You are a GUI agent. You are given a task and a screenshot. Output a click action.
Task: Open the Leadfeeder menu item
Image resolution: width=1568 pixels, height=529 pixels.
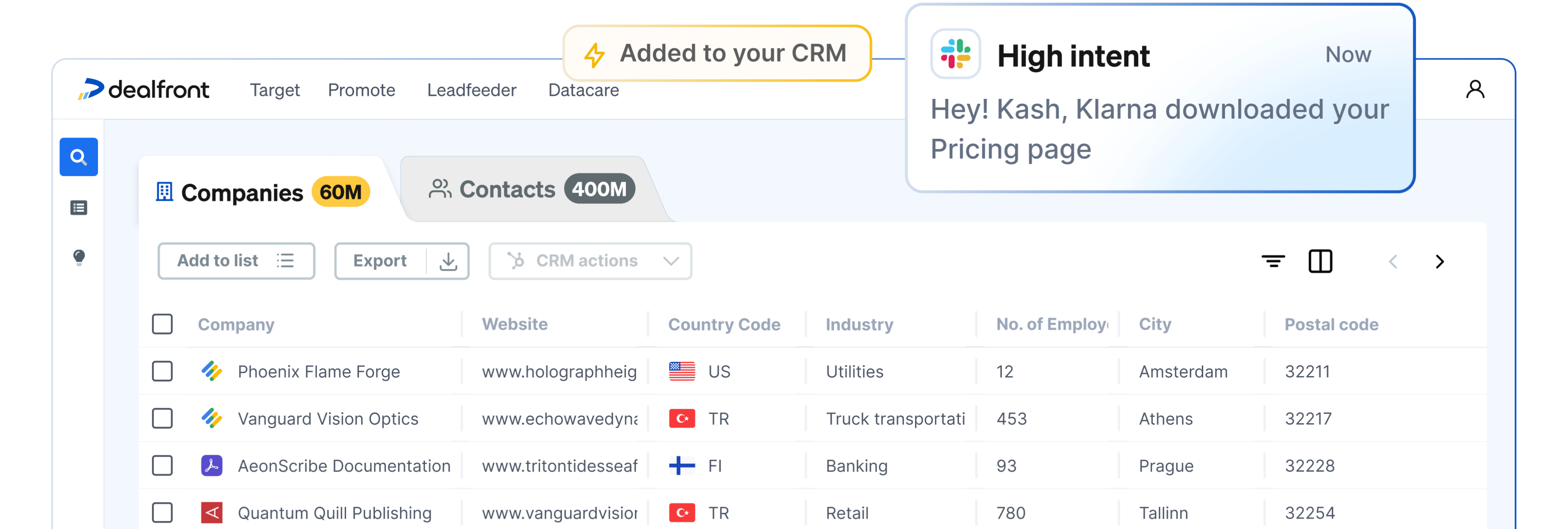[472, 90]
